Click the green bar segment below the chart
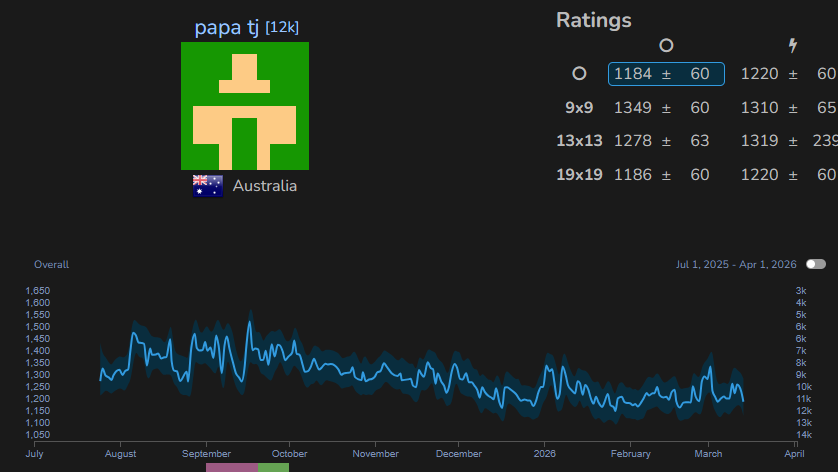838x472 pixels. 273,467
